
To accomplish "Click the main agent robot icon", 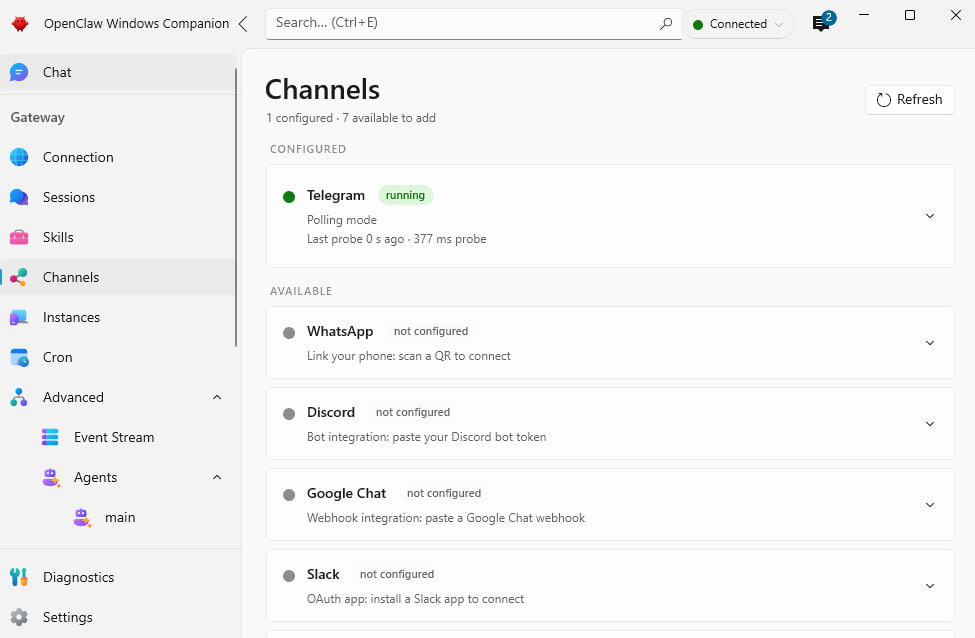I will [x=82, y=517].
